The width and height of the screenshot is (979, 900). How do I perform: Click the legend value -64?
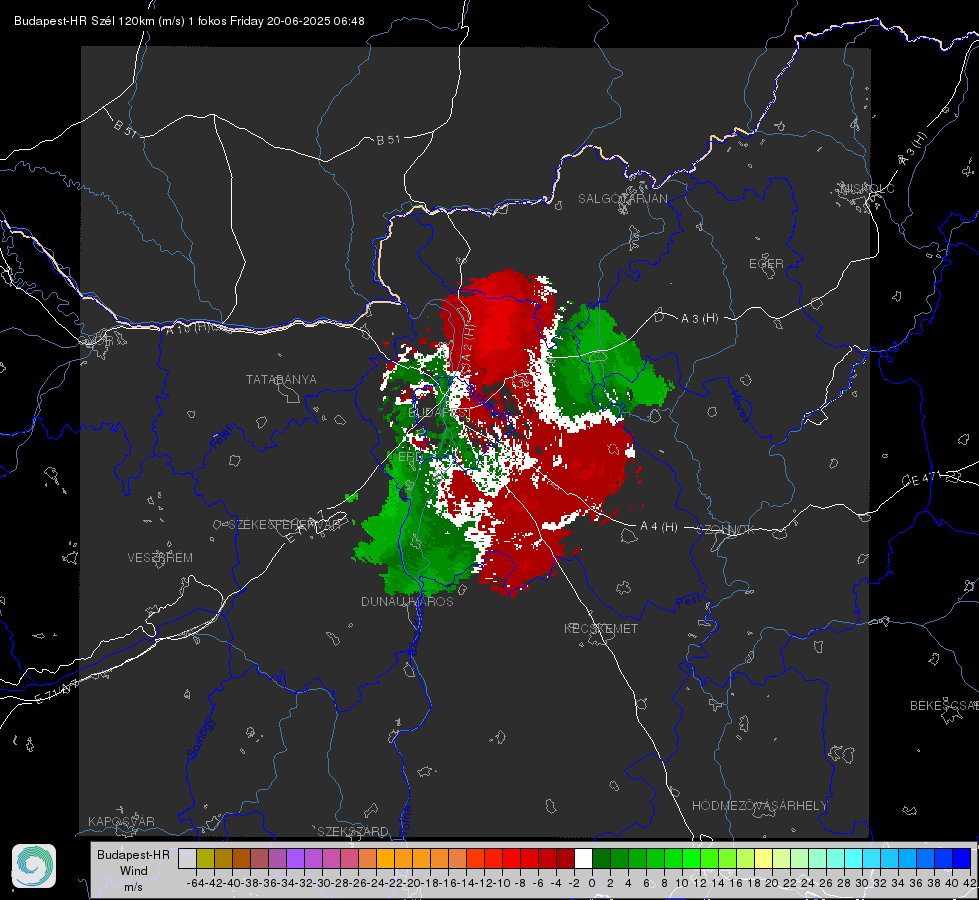195,883
